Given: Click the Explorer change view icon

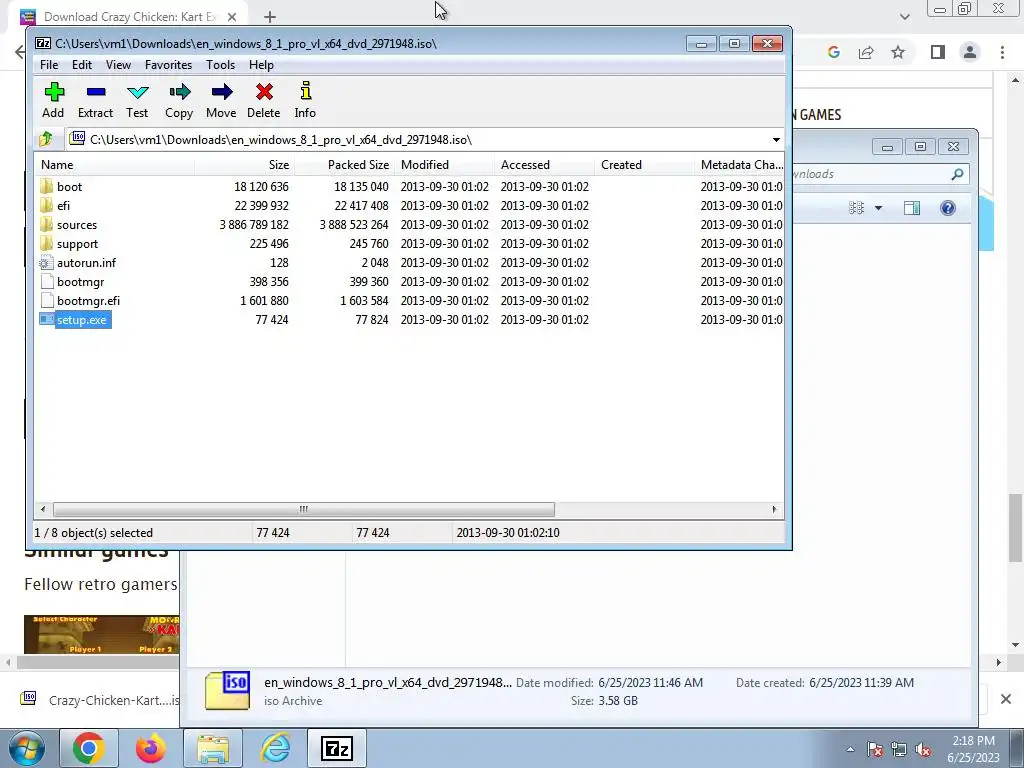Looking at the screenshot, I should [856, 208].
